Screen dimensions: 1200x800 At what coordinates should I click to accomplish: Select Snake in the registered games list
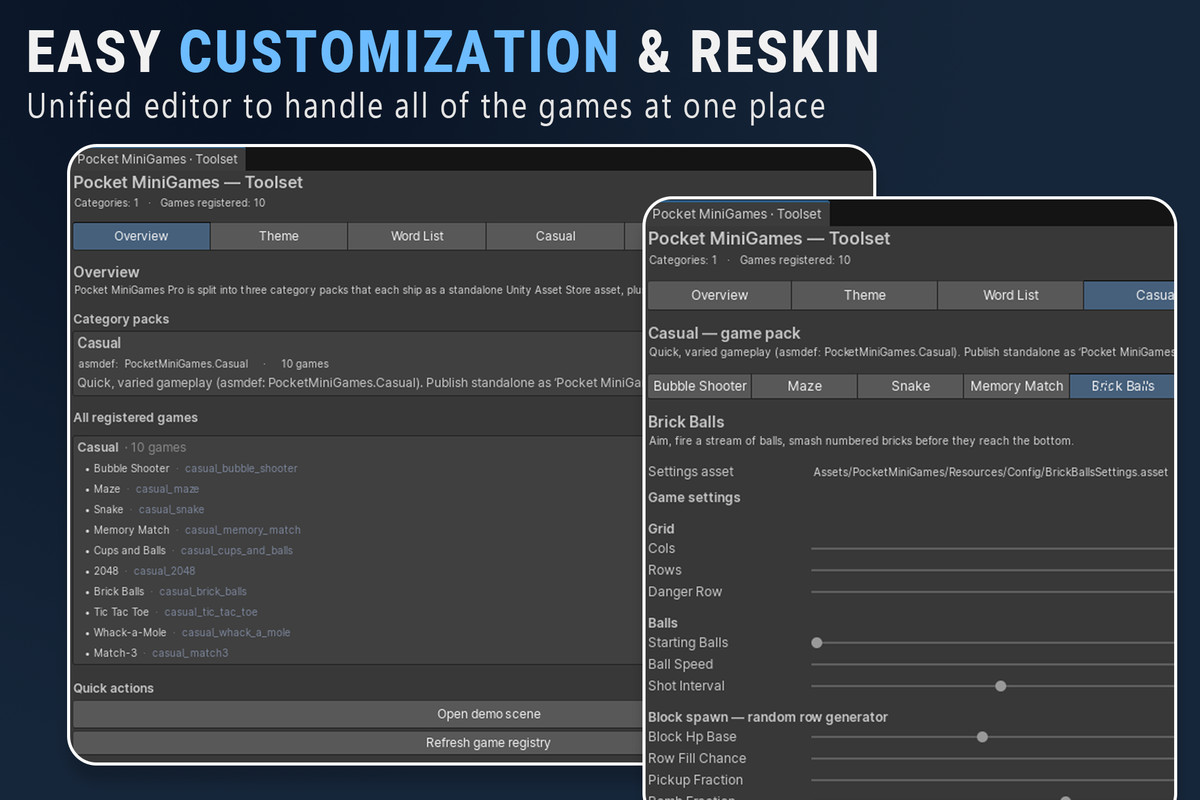click(109, 509)
